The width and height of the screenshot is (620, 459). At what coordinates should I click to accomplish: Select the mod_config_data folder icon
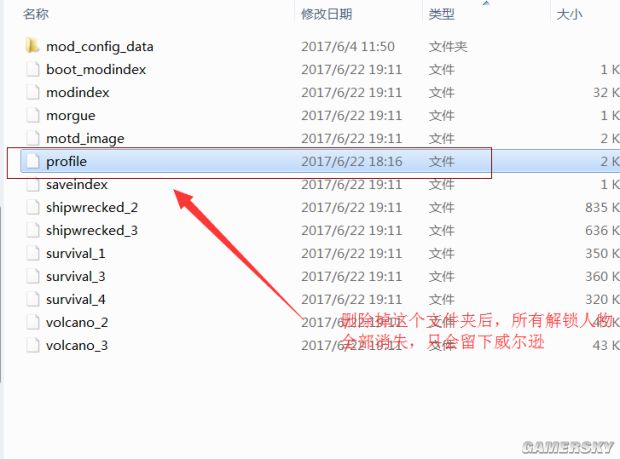tap(32, 46)
